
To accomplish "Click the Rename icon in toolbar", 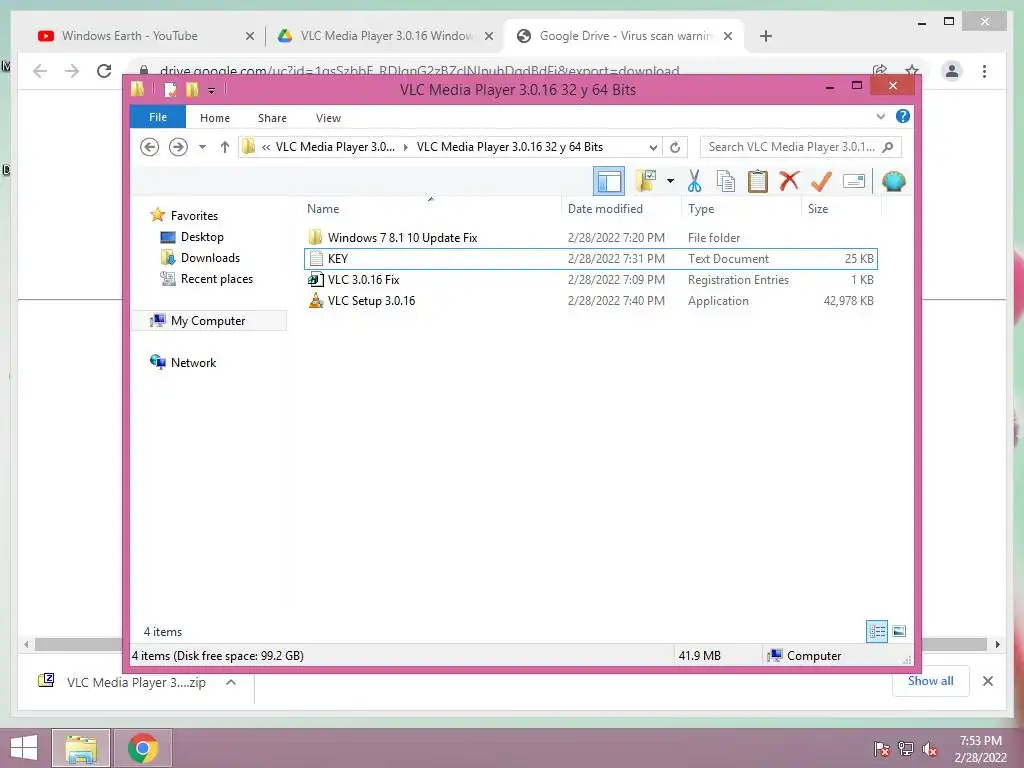I will [854, 181].
